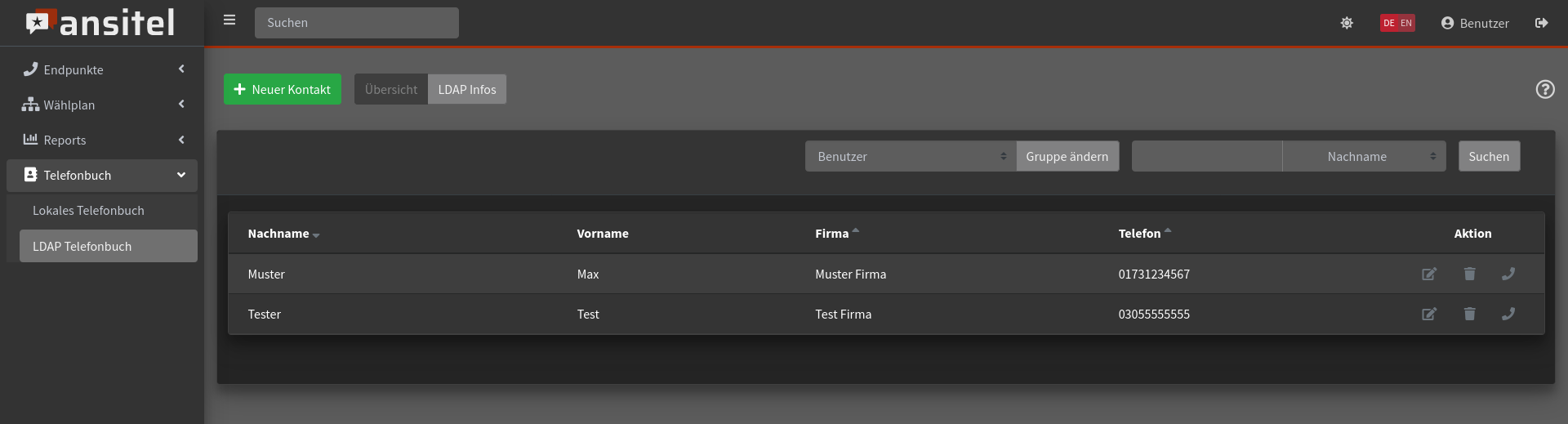Call Muster using the phone icon

(1508, 274)
